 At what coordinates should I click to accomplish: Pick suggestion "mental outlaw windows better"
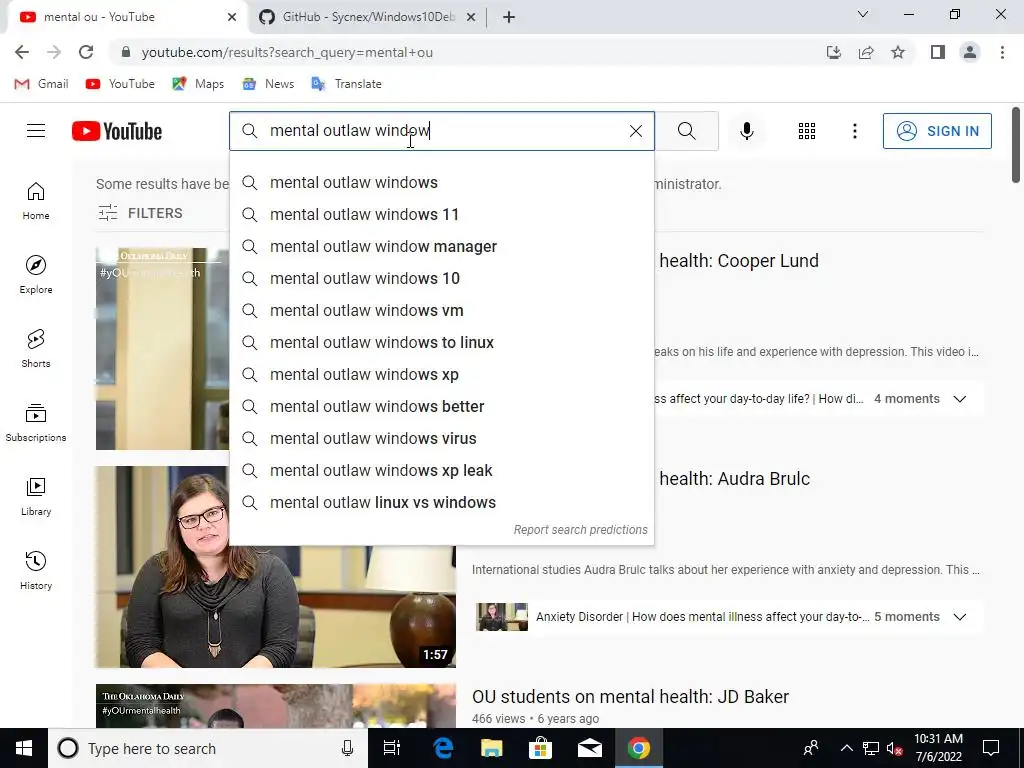pyautogui.click(x=441, y=406)
